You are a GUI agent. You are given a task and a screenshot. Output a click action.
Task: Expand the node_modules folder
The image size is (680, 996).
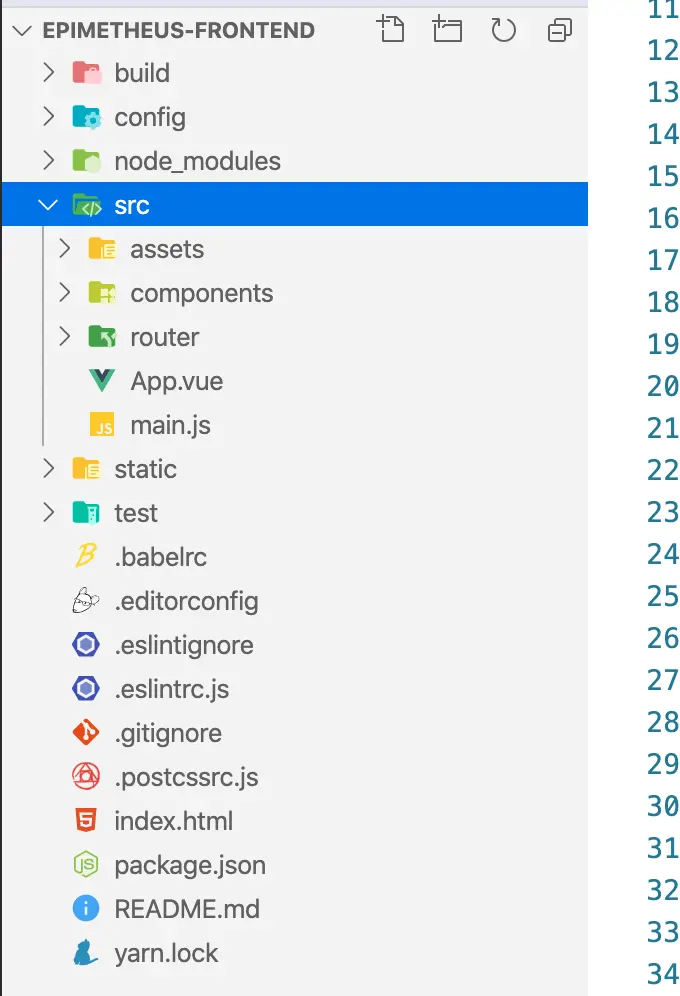(x=48, y=160)
